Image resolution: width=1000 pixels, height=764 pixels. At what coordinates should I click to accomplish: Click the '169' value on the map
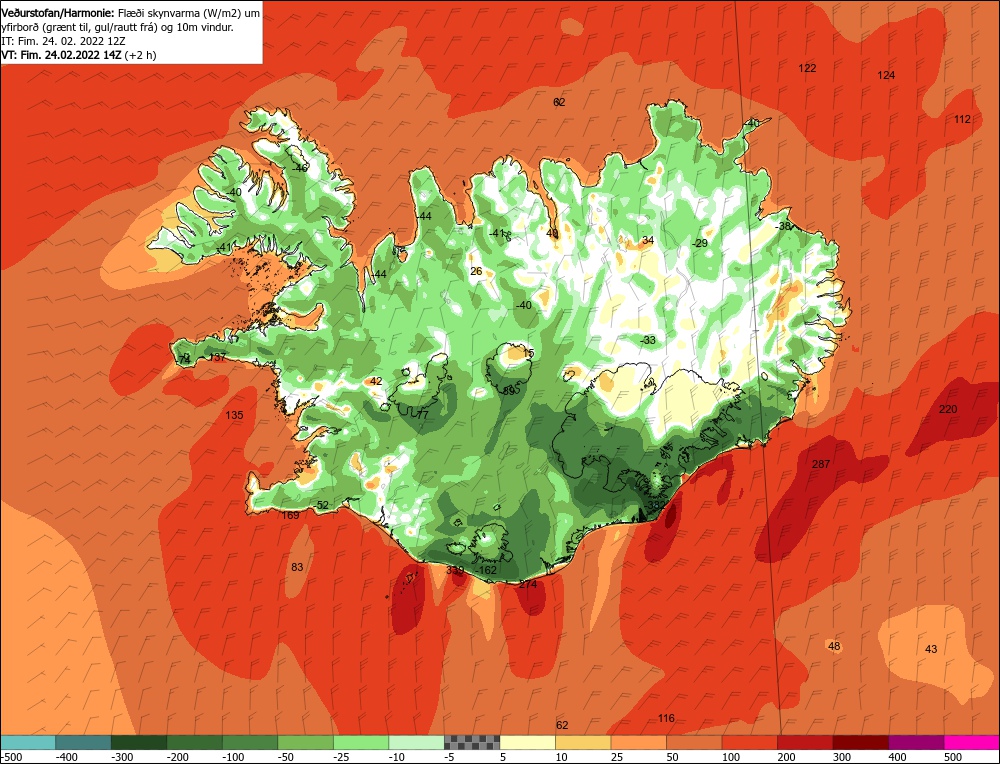[290, 515]
